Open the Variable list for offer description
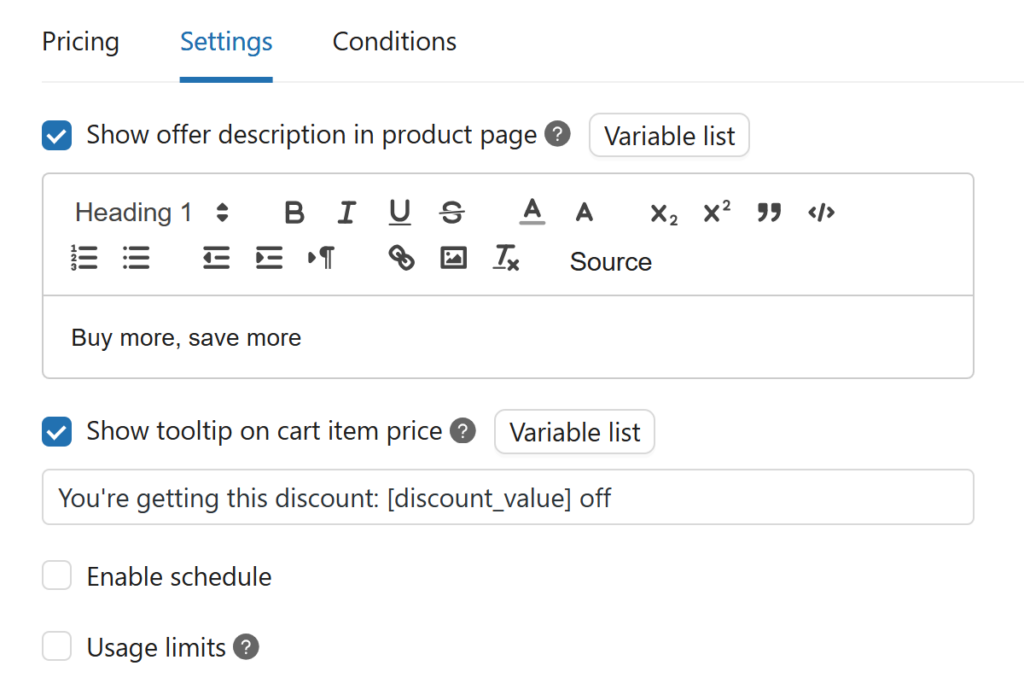 pos(669,135)
